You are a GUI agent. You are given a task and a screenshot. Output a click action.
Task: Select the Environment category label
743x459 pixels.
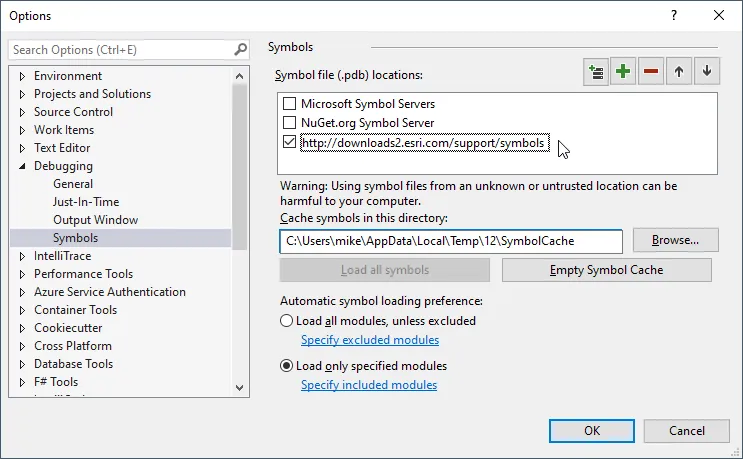[68, 76]
